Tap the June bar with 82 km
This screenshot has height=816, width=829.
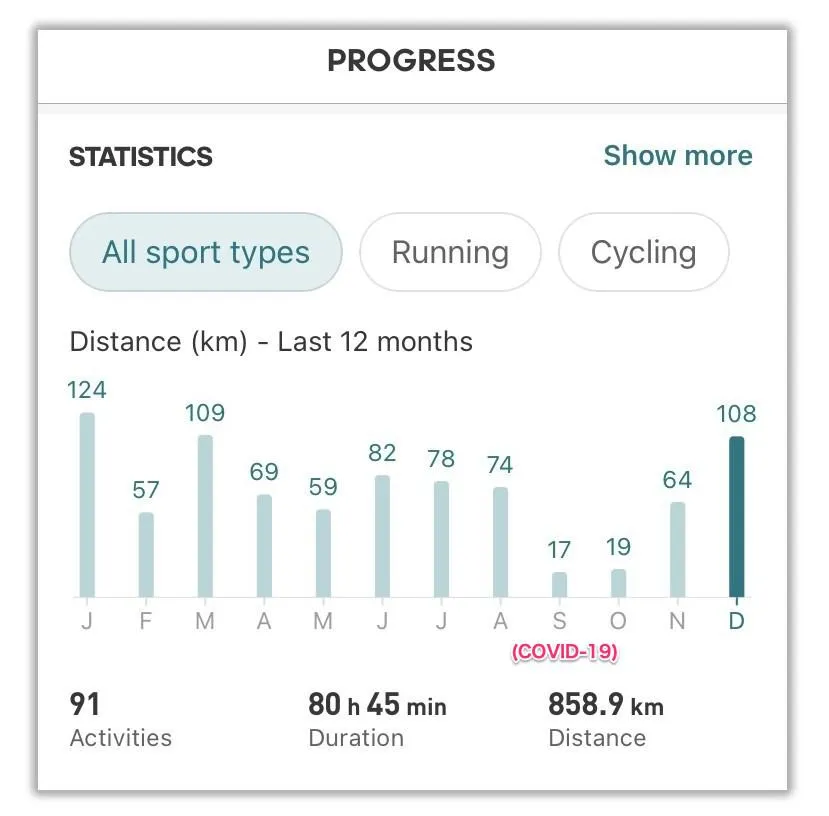(x=382, y=536)
